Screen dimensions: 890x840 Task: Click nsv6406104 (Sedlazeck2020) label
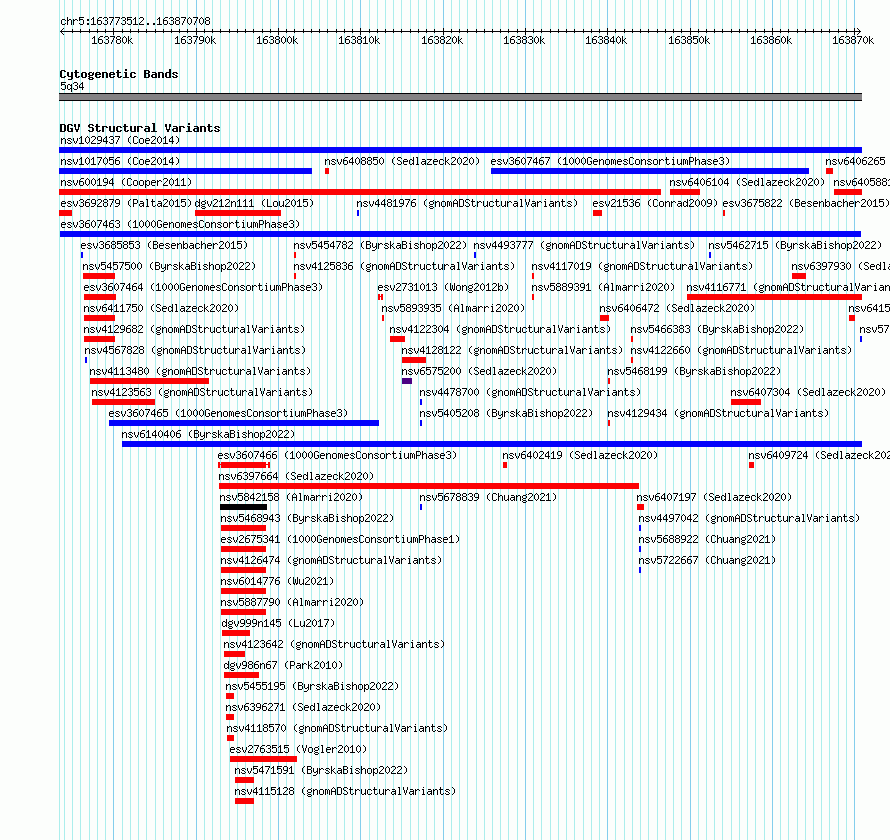[747, 182]
